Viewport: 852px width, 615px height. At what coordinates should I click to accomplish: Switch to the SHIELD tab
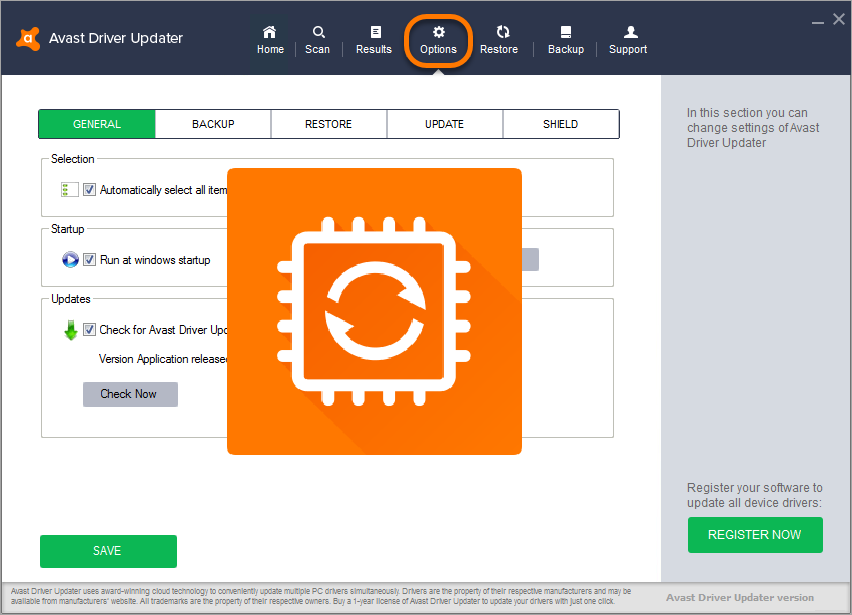click(x=561, y=124)
